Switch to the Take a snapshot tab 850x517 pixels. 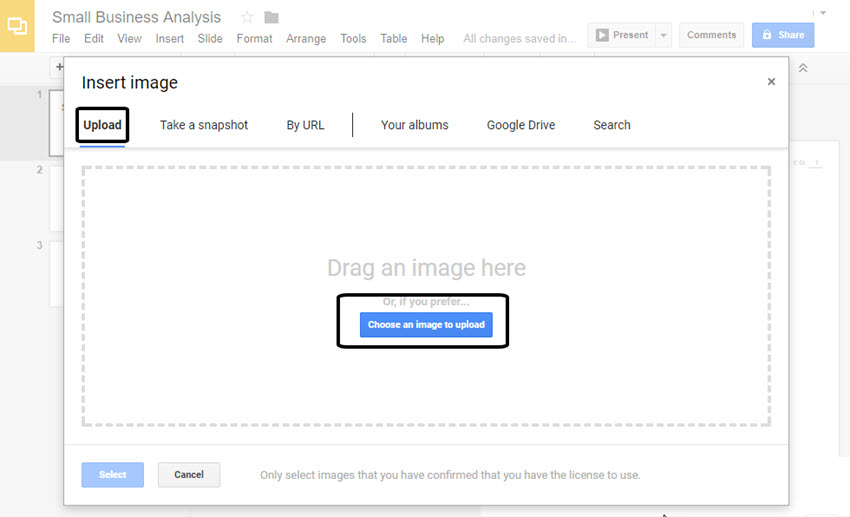[x=204, y=125]
